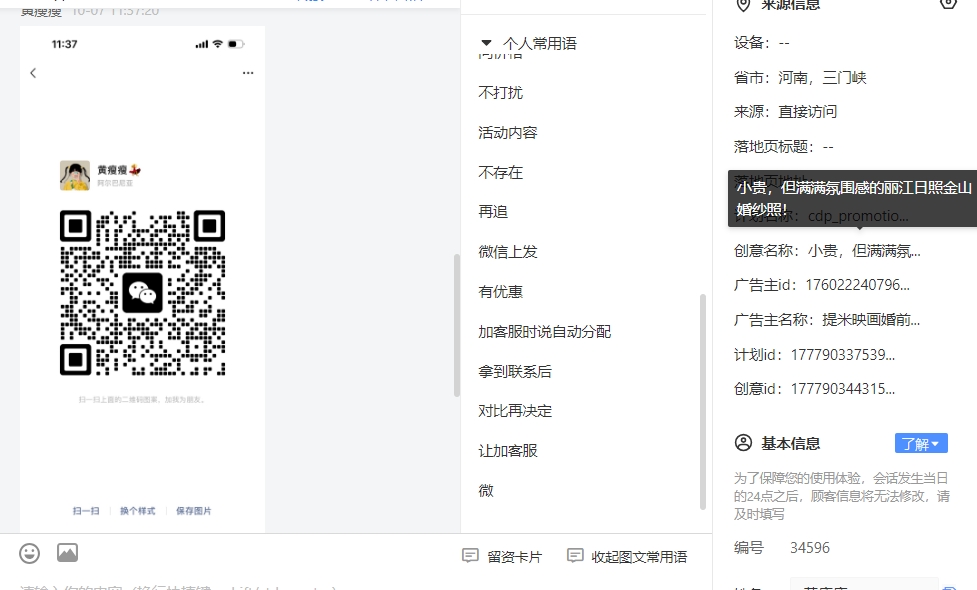The image size is (977, 590).
Task: Select the 再追 quick phrase
Action: tap(493, 212)
